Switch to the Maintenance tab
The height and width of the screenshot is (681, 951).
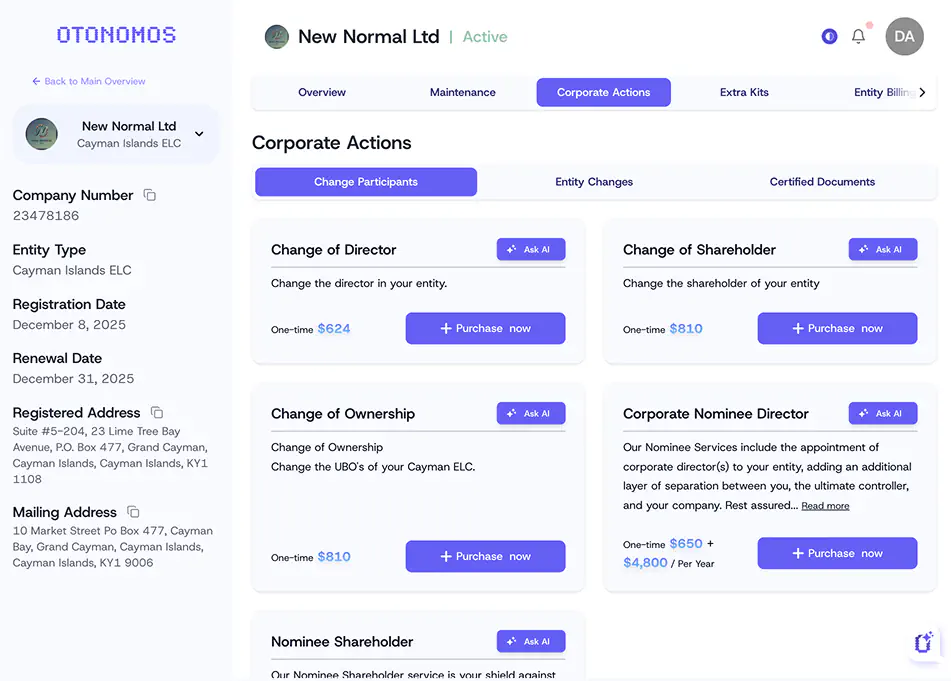click(462, 91)
